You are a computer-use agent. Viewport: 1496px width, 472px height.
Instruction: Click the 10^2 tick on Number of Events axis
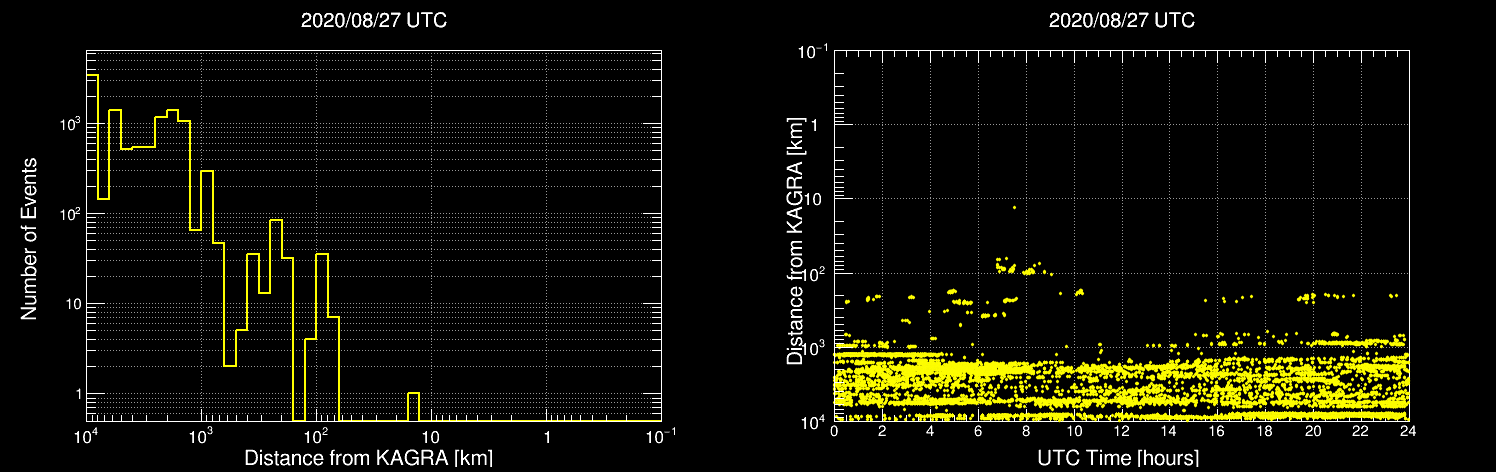(x=68, y=214)
